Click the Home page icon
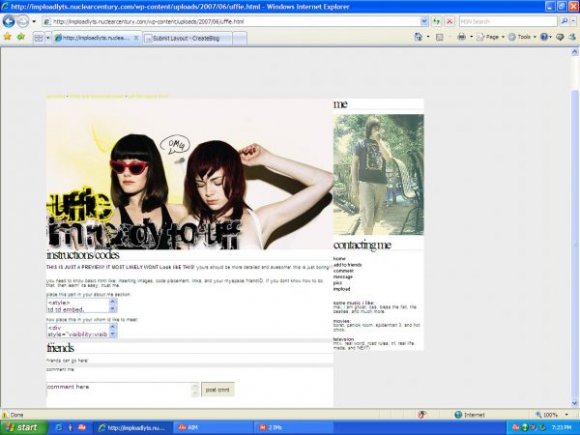The height and width of the screenshot is (435, 580). point(418,37)
